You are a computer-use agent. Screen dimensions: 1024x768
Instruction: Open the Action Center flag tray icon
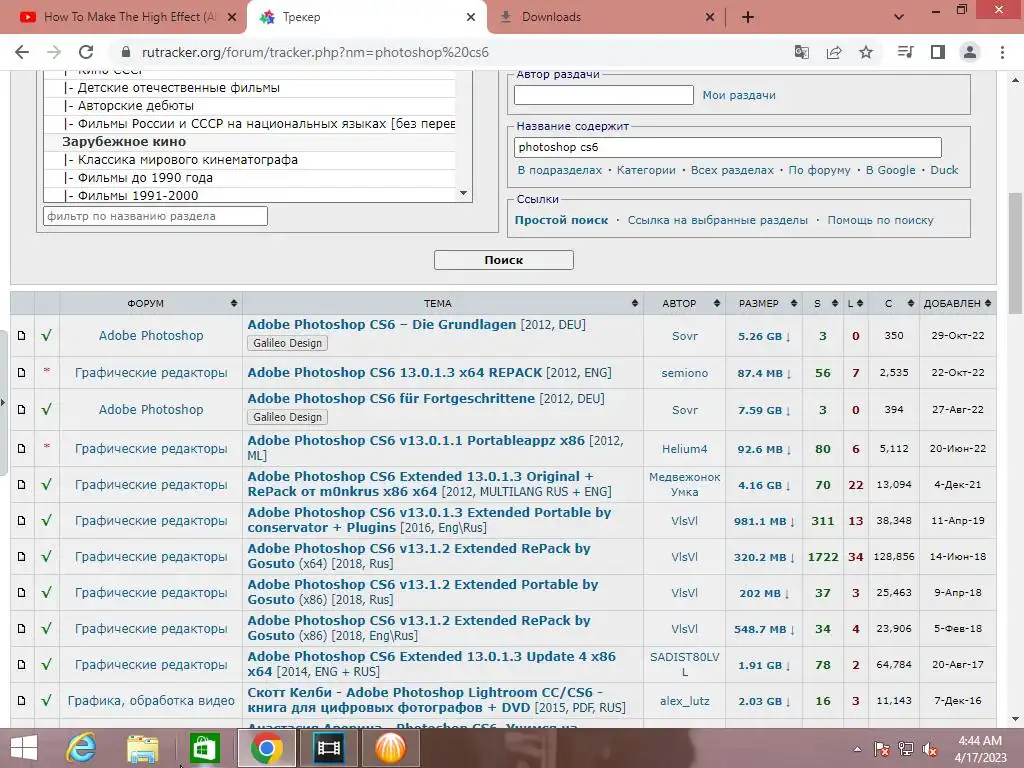point(882,749)
